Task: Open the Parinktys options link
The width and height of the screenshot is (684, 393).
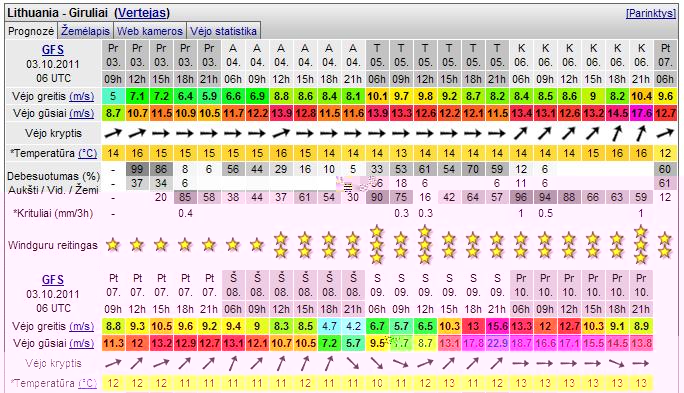Action: pyautogui.click(x=651, y=13)
